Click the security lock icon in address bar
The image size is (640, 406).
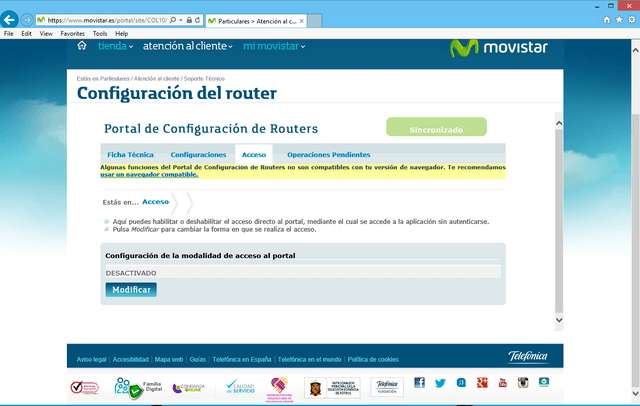(x=189, y=20)
